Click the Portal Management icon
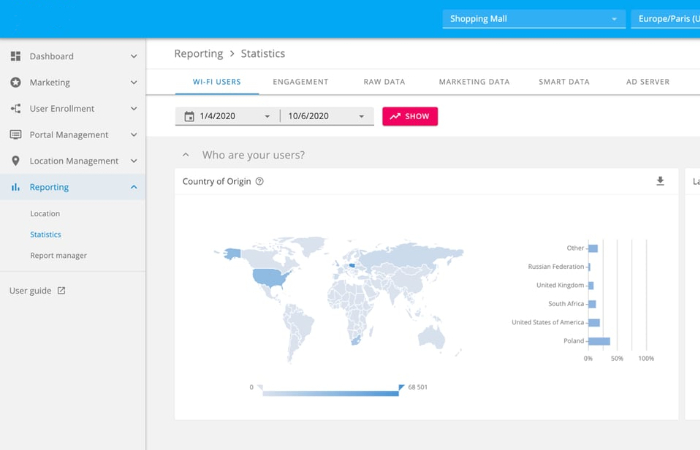Image resolution: width=700 pixels, height=450 pixels. point(15,135)
